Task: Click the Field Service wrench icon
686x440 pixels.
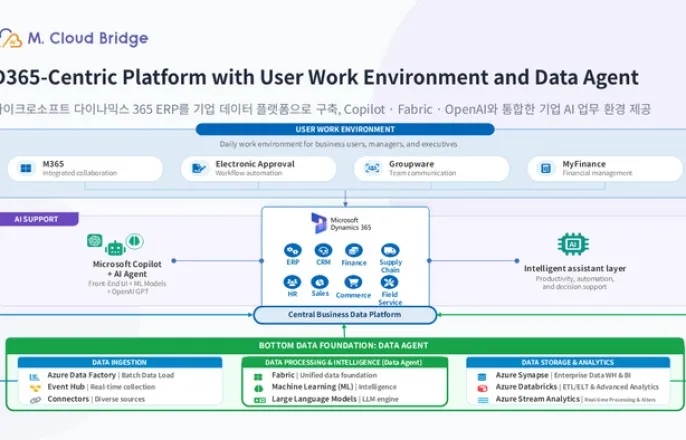Action: click(389, 283)
